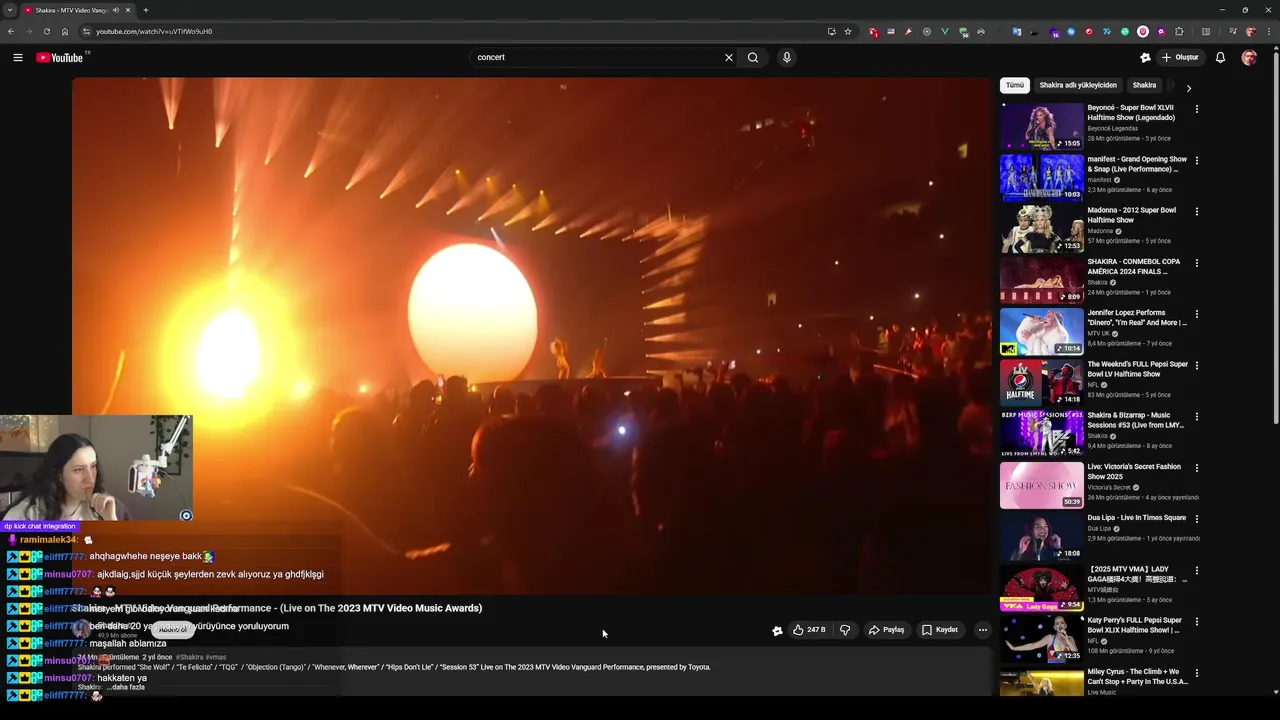Open the YouTube hamburger guide menu
Image resolution: width=1280 pixels, height=720 pixels.
click(x=18, y=57)
